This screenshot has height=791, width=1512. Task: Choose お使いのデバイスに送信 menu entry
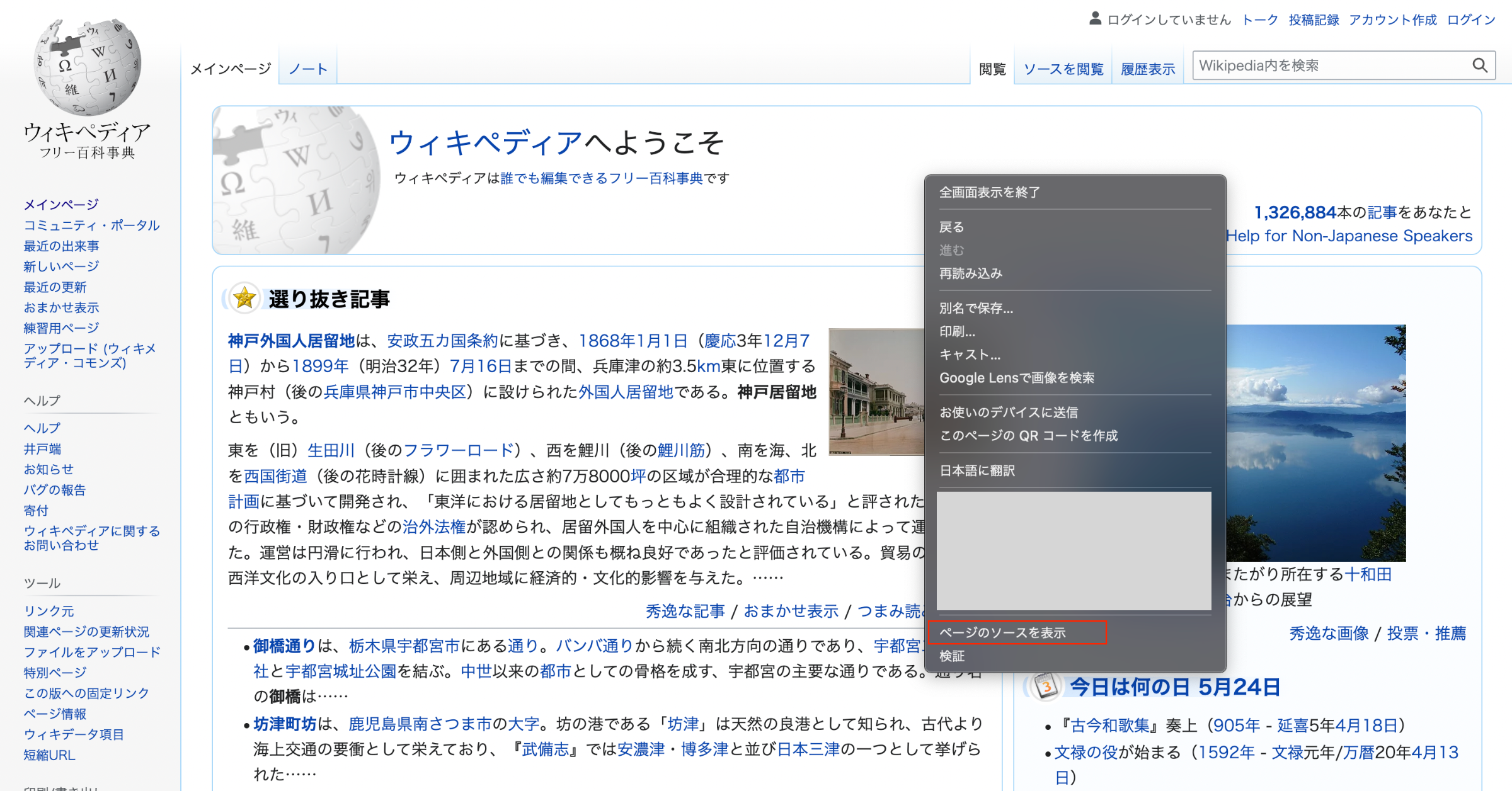tap(1075, 413)
